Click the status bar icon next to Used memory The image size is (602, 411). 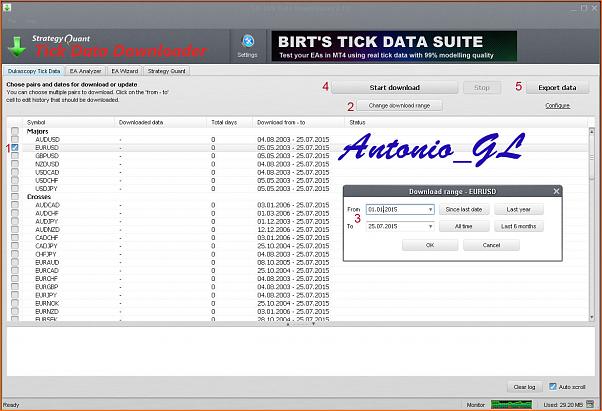point(590,404)
